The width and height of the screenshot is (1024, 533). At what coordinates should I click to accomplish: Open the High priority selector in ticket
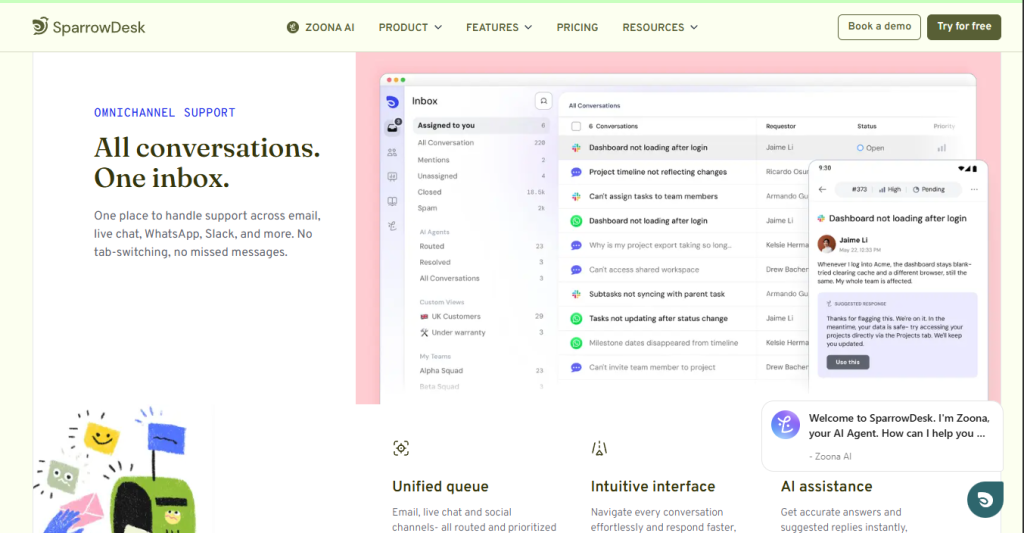coord(889,189)
